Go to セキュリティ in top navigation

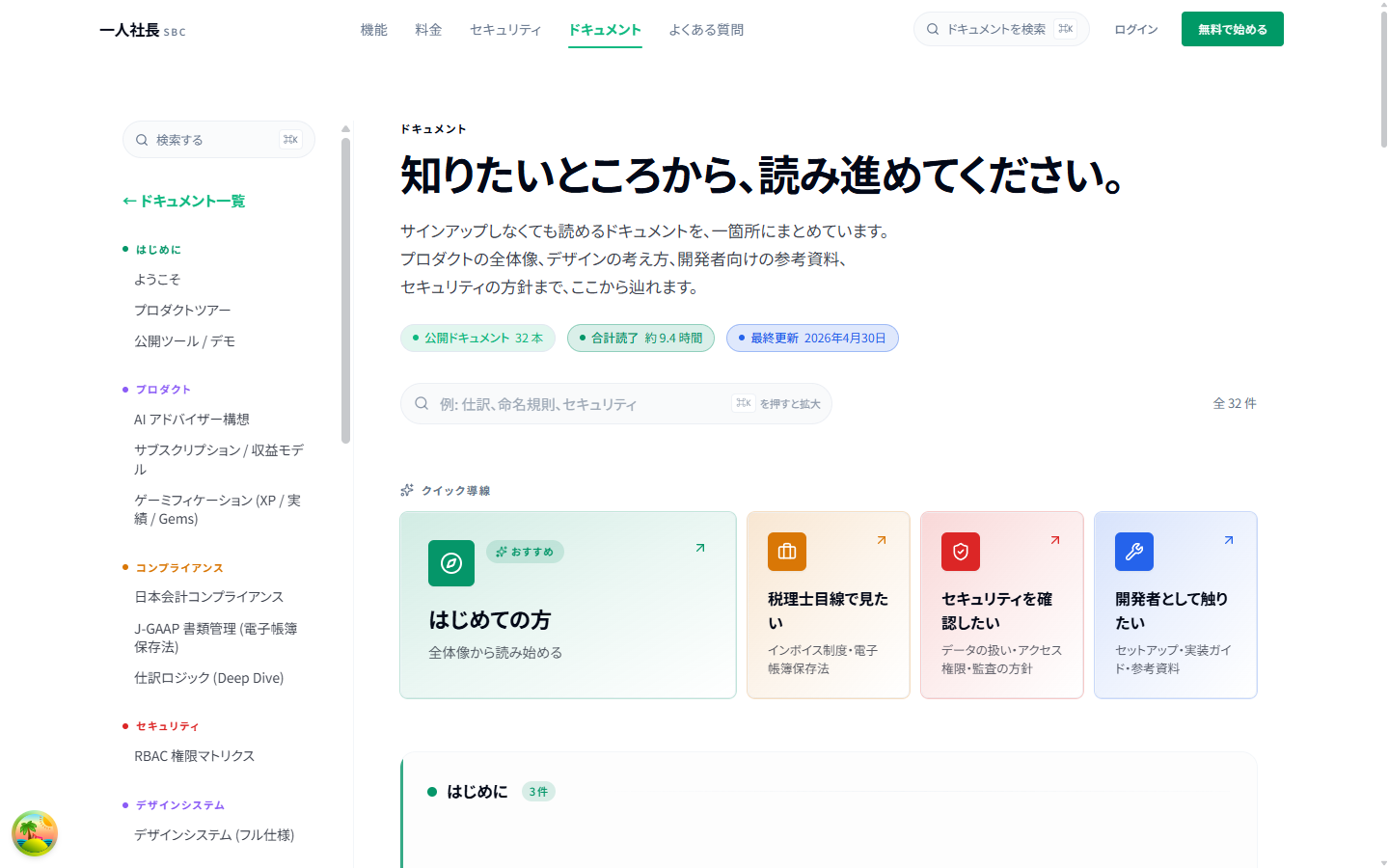(505, 30)
